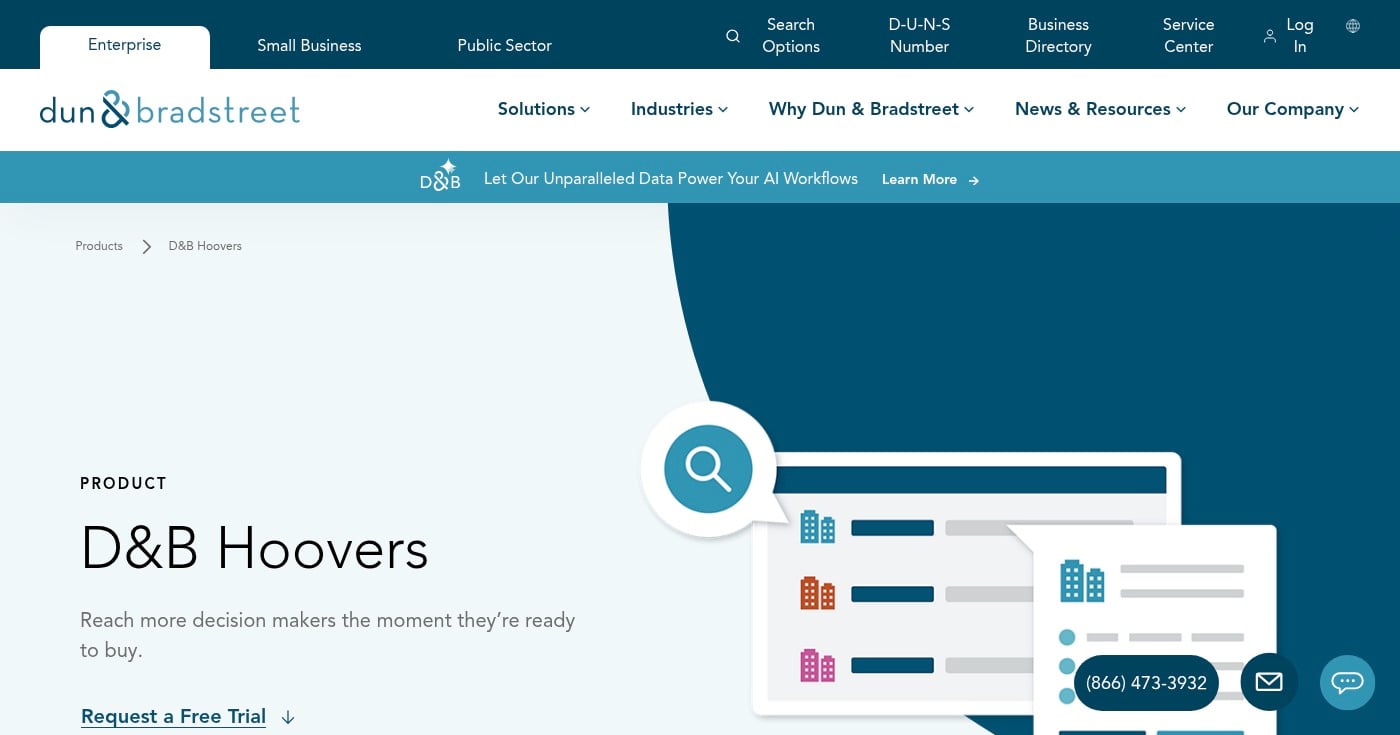1400x735 pixels.
Task: Click the large magnifier illustration bubble
Action: click(708, 469)
